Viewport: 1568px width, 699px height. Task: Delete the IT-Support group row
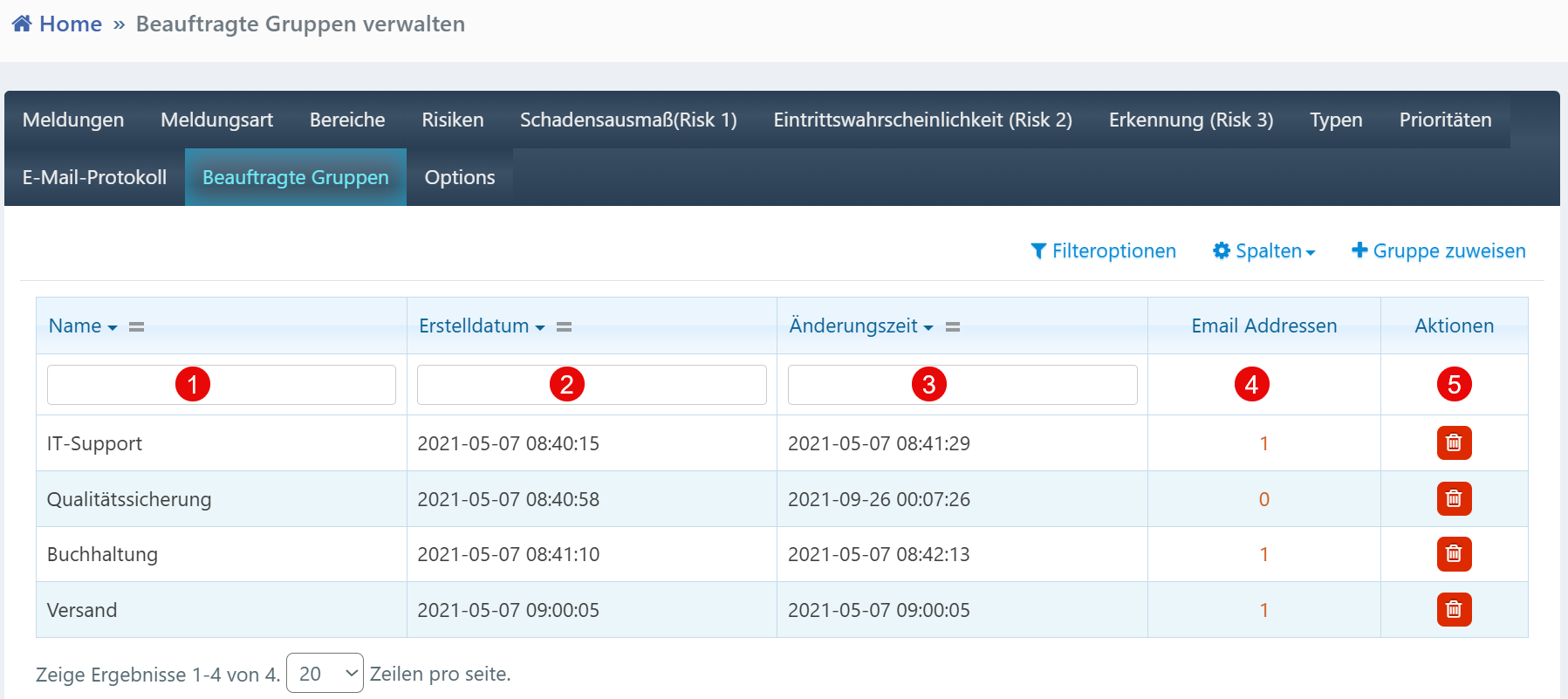pyautogui.click(x=1454, y=443)
